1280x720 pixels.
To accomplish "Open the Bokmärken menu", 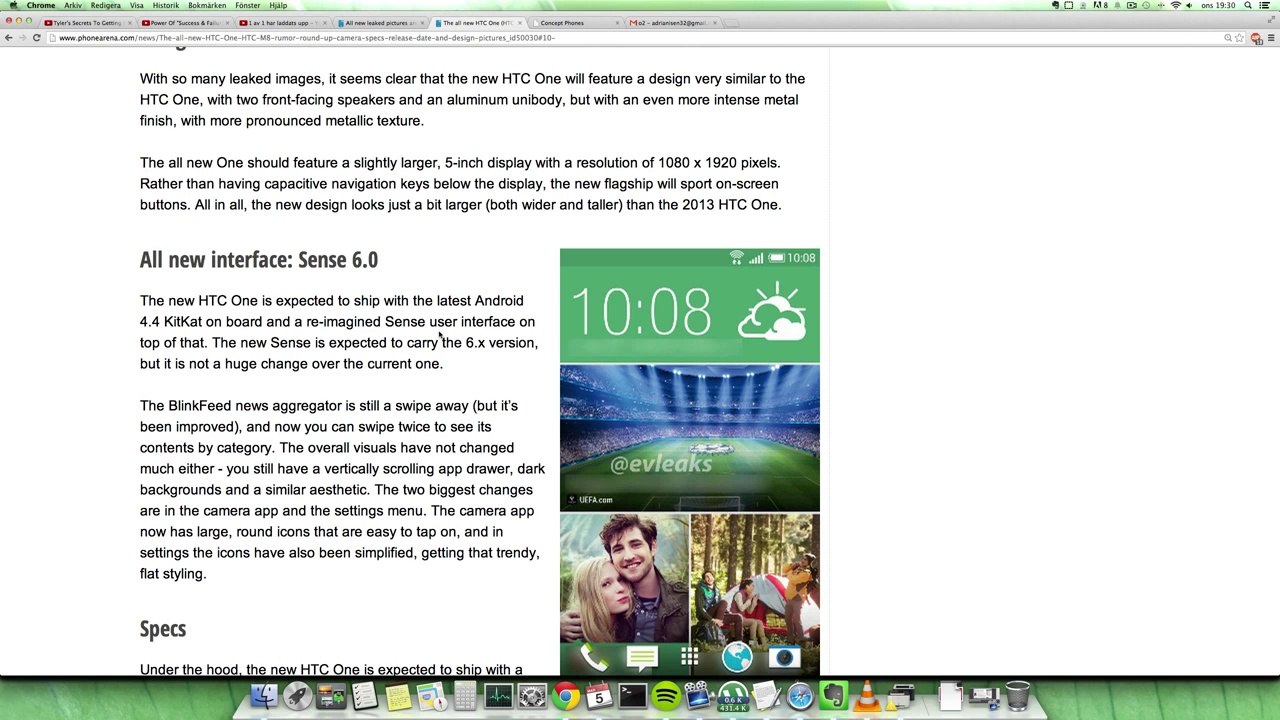I will 207,5.
